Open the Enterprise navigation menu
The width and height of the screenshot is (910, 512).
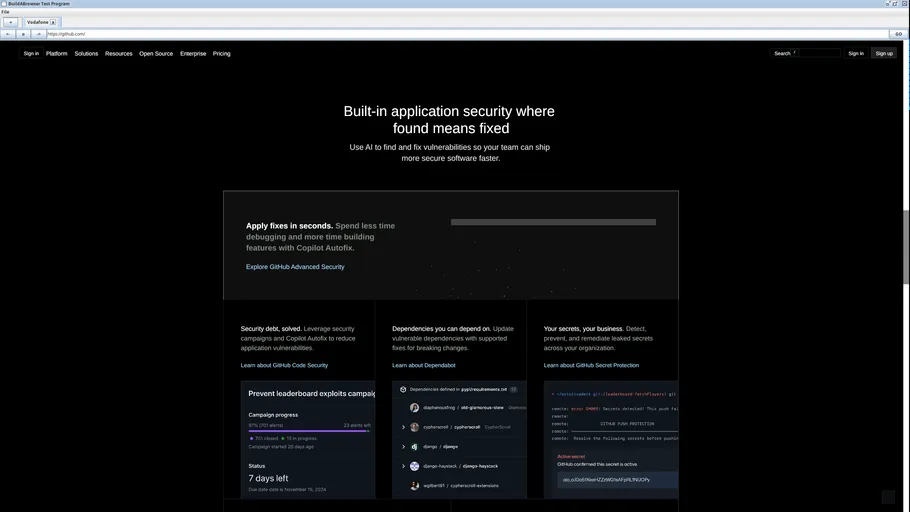(193, 53)
